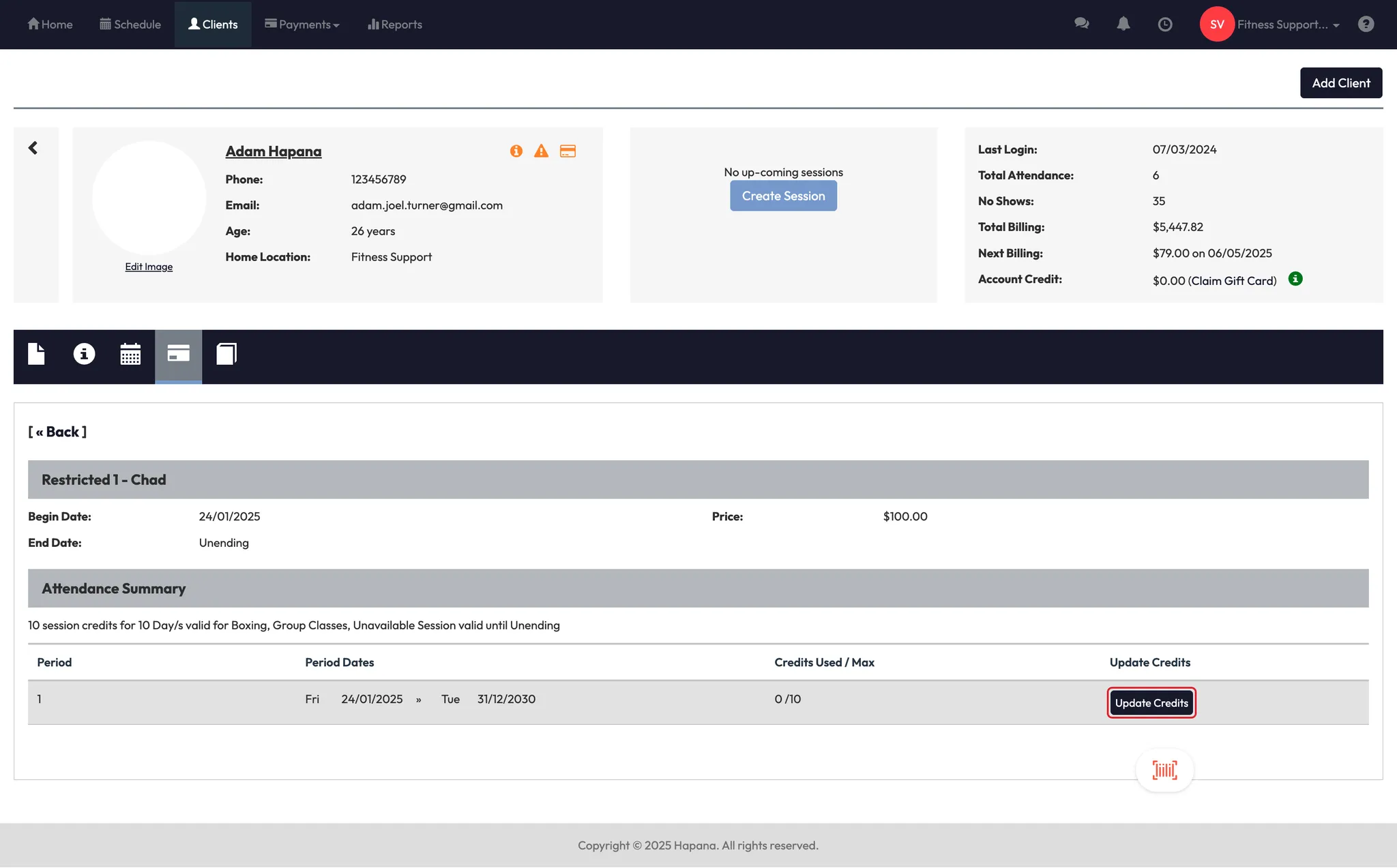Collapse client panel with left chevron
1397x868 pixels.
[33, 148]
